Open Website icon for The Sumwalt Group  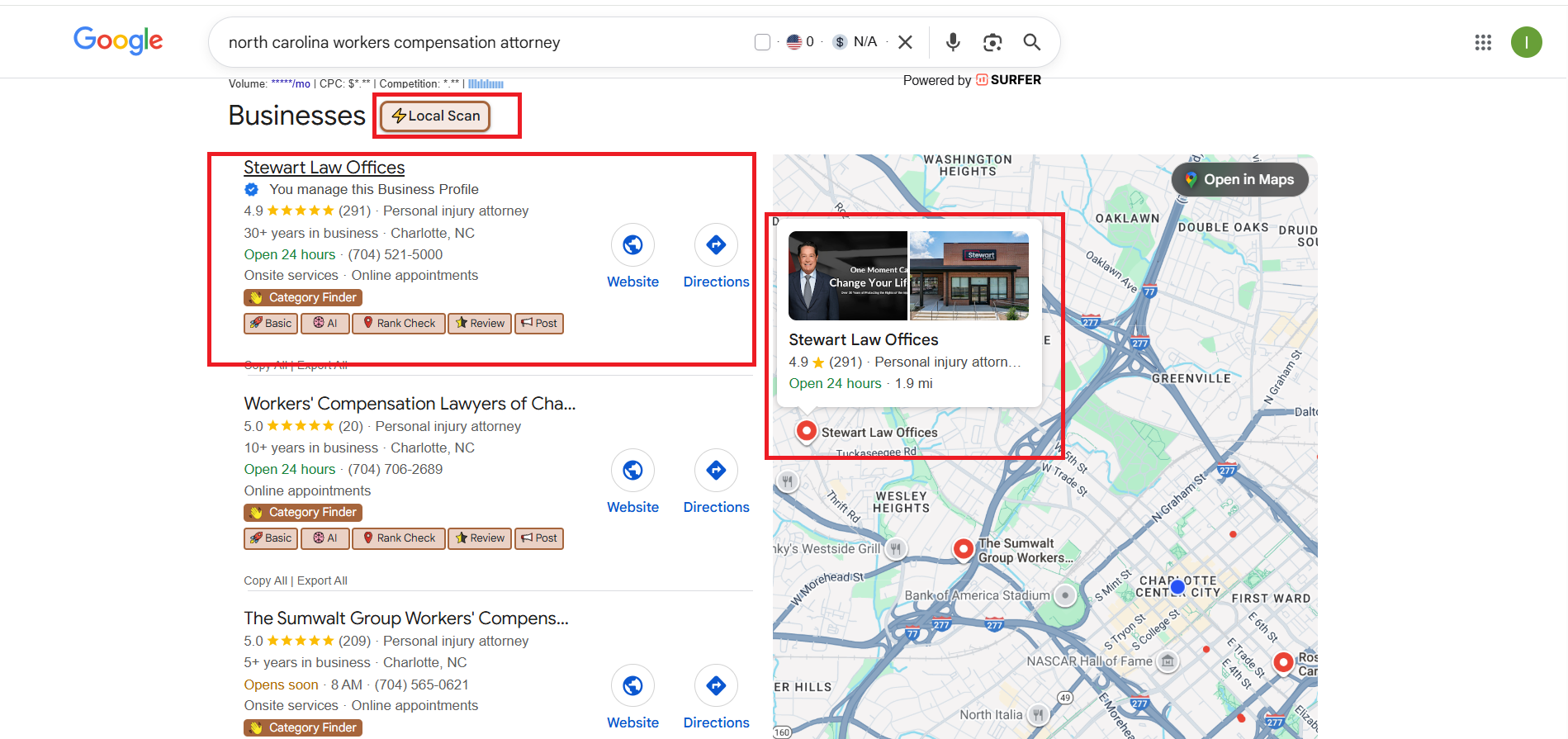pos(632,686)
